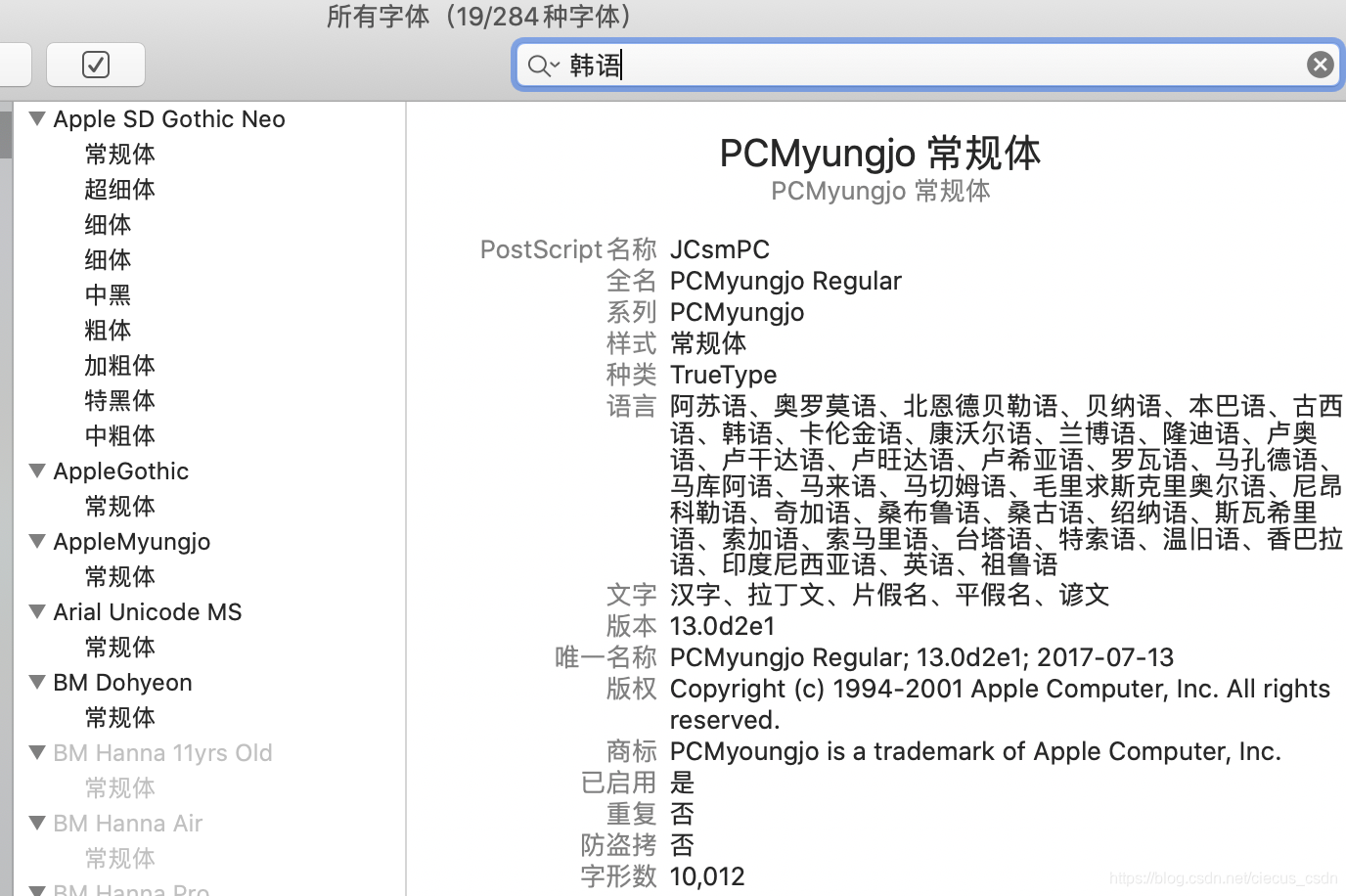Select the 加粗体 style
The height and width of the screenshot is (896, 1346).
point(119,366)
